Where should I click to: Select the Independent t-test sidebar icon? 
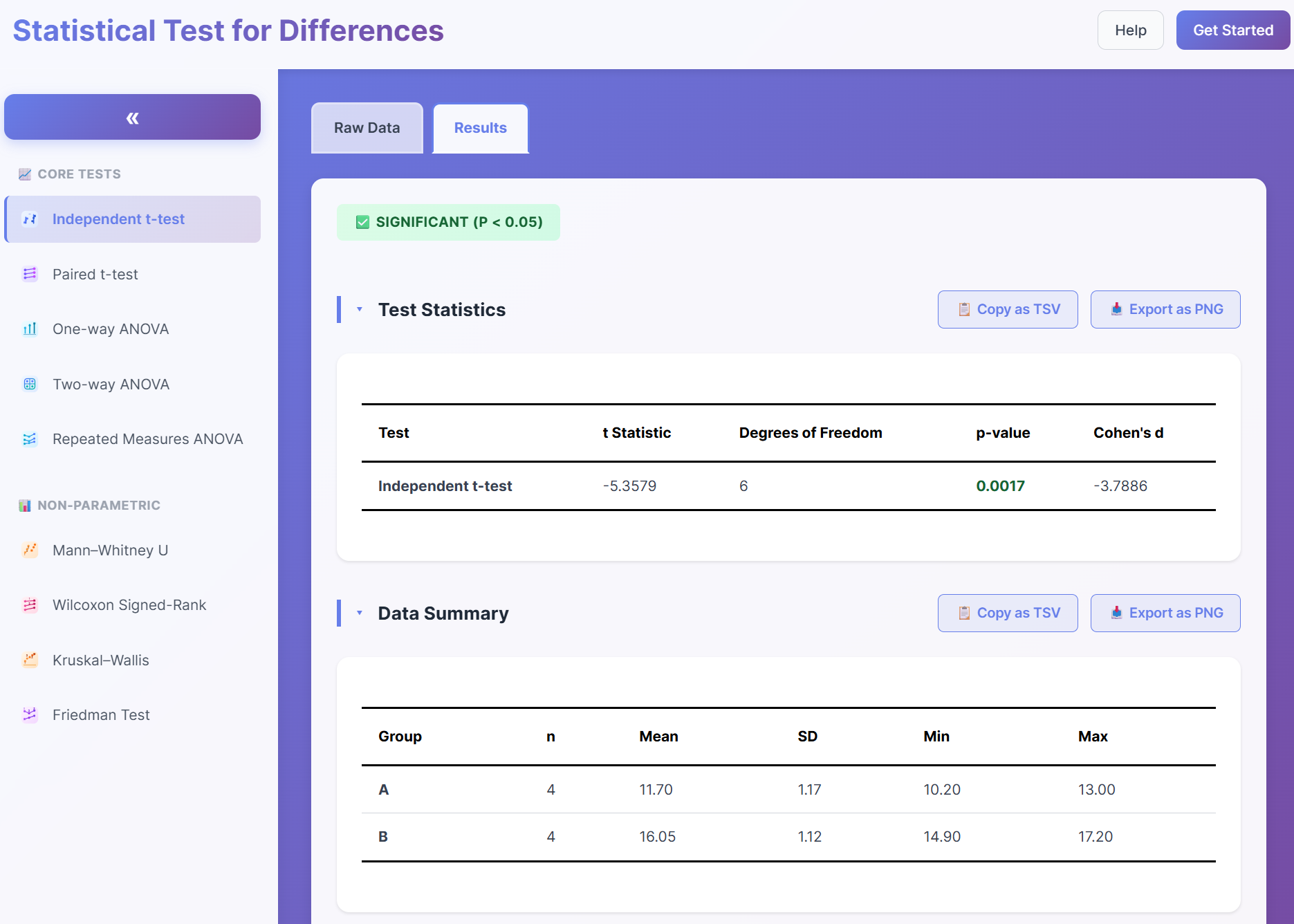click(29, 219)
